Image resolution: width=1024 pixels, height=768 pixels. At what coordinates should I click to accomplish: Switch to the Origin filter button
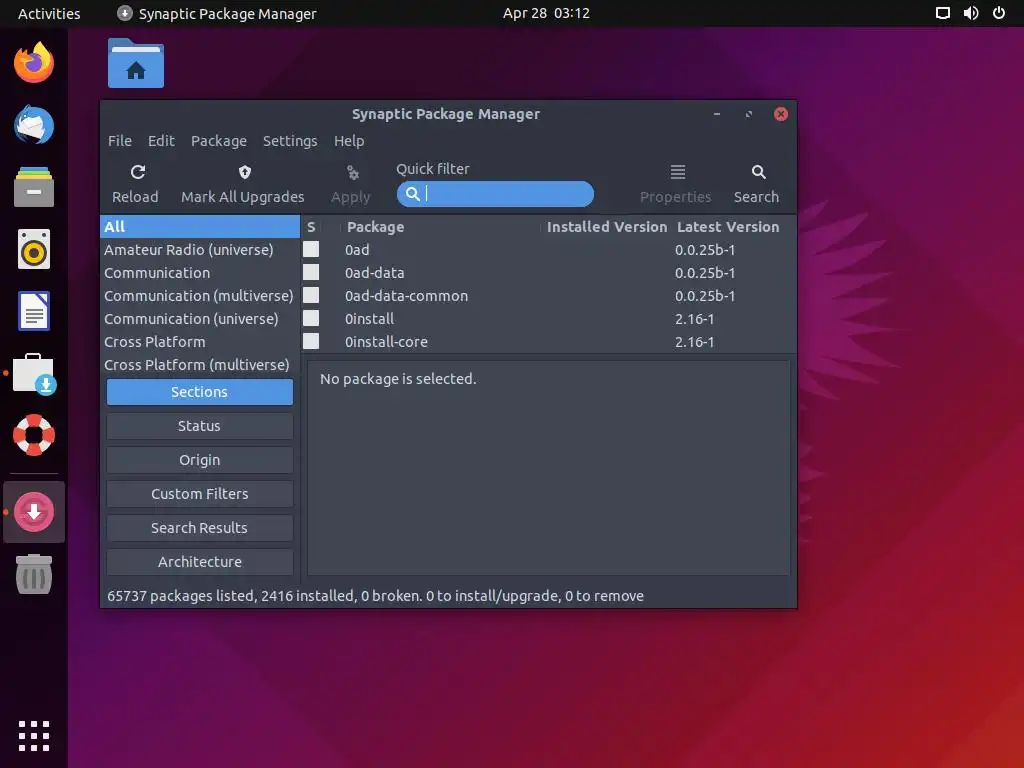point(200,460)
